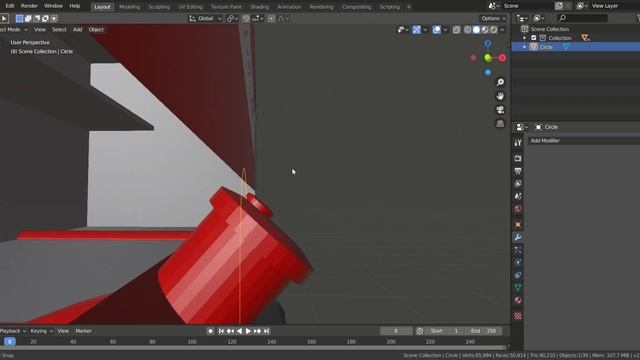Image resolution: width=640 pixels, height=360 pixels.
Task: Open the Render properties tab
Action: point(518,158)
